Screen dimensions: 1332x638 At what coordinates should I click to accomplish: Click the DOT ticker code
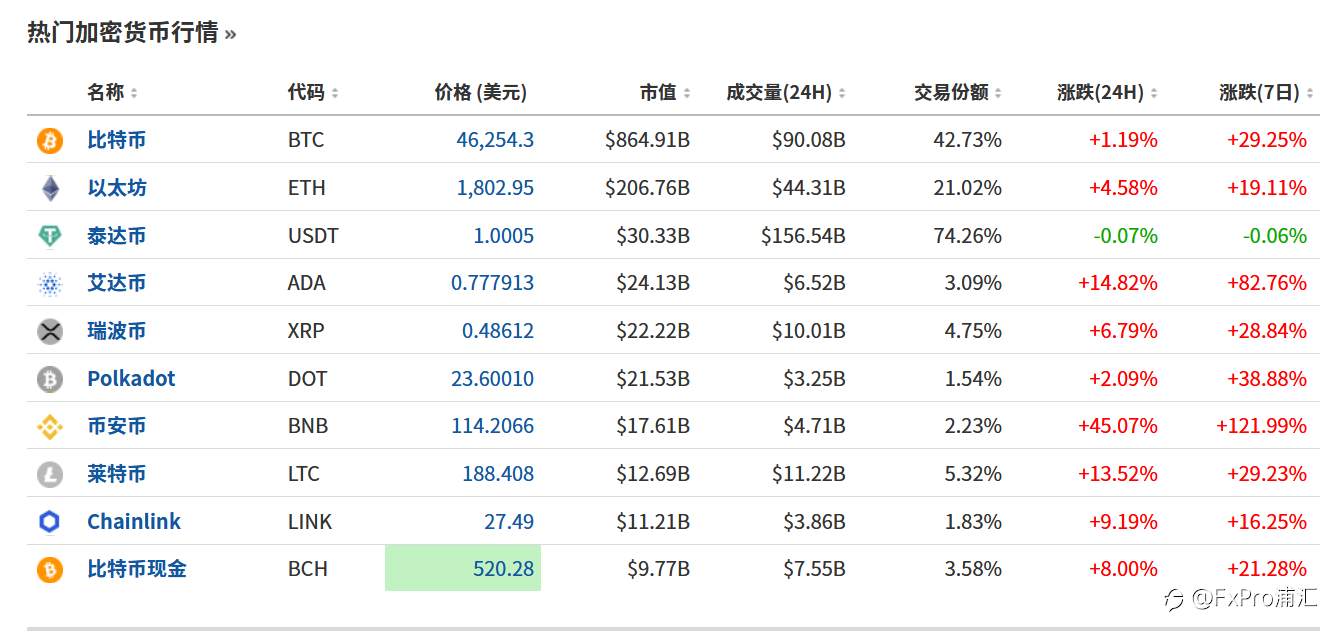coord(307,379)
